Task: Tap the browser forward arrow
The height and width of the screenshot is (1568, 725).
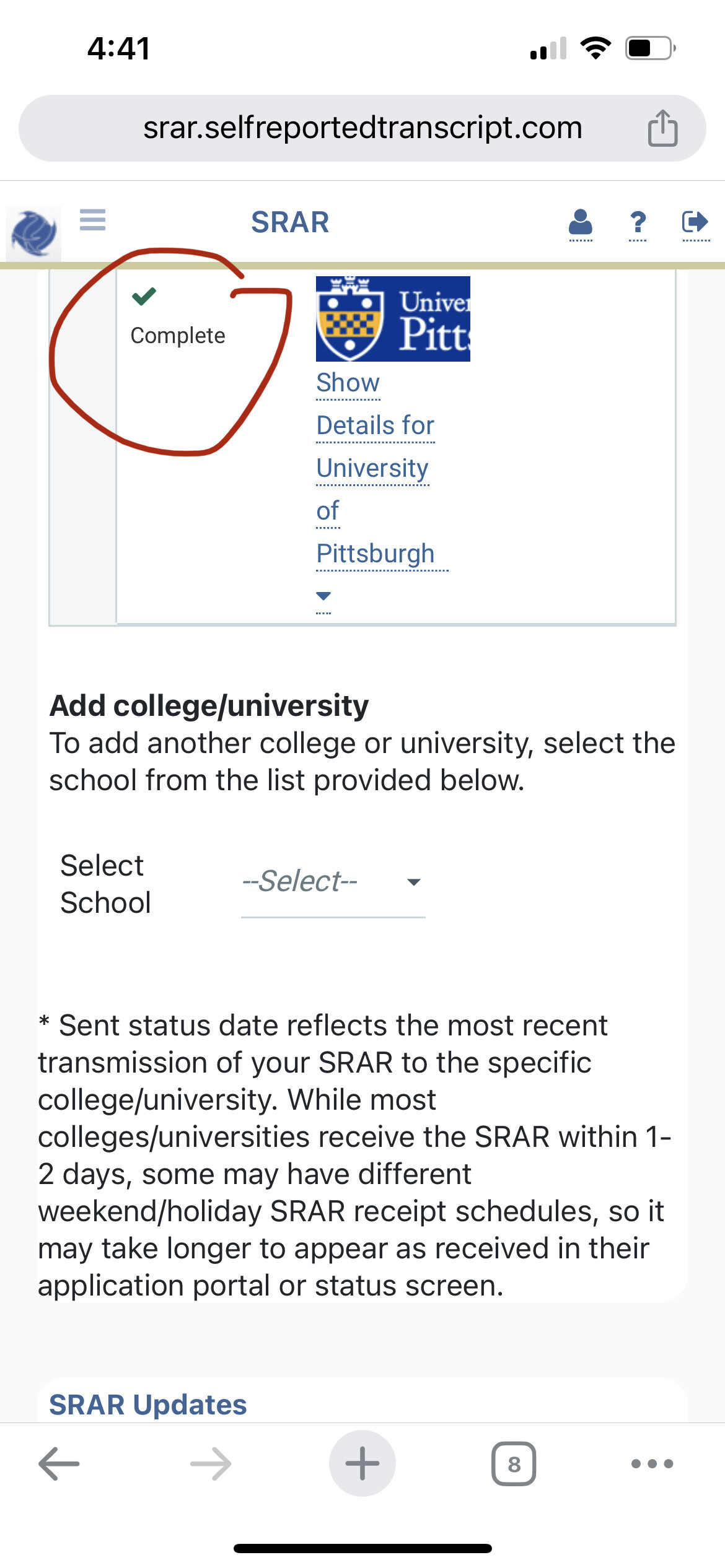Action: point(211,1463)
